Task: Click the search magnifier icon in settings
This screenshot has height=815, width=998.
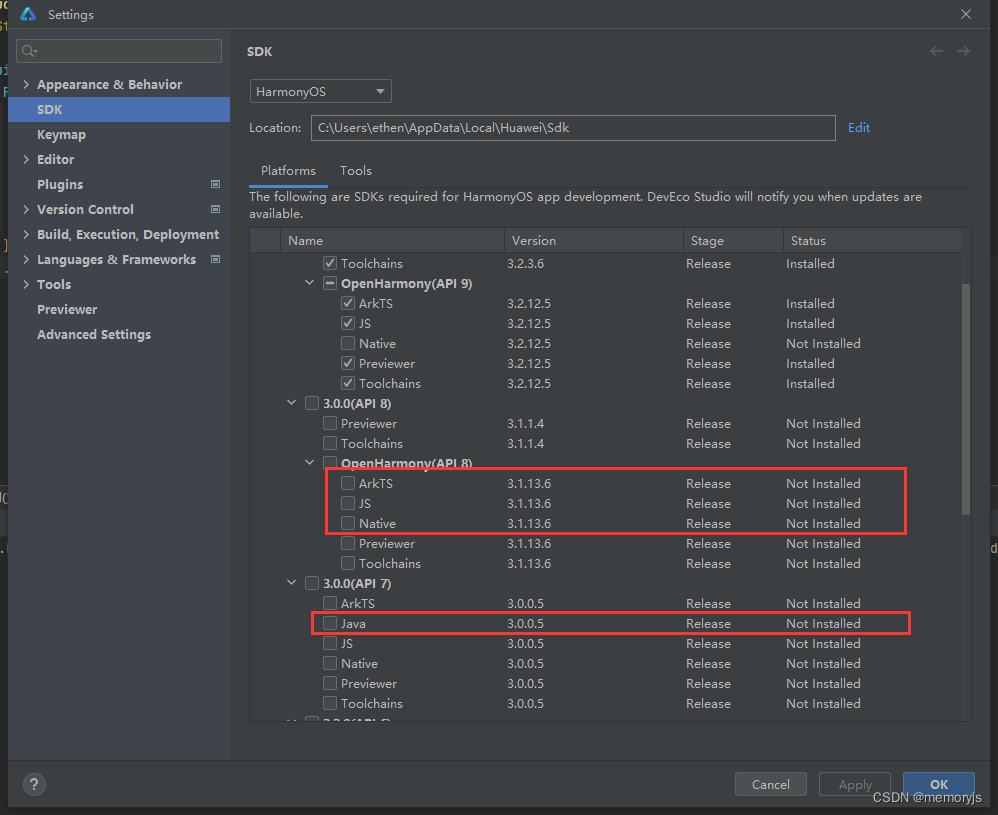Action: coord(29,51)
